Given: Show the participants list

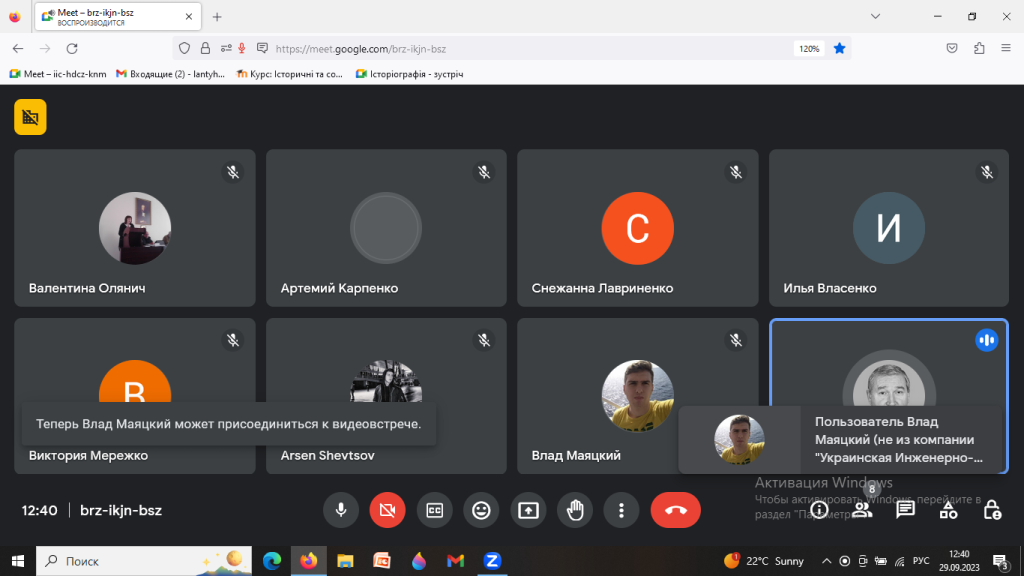Looking at the screenshot, I should [x=862, y=510].
